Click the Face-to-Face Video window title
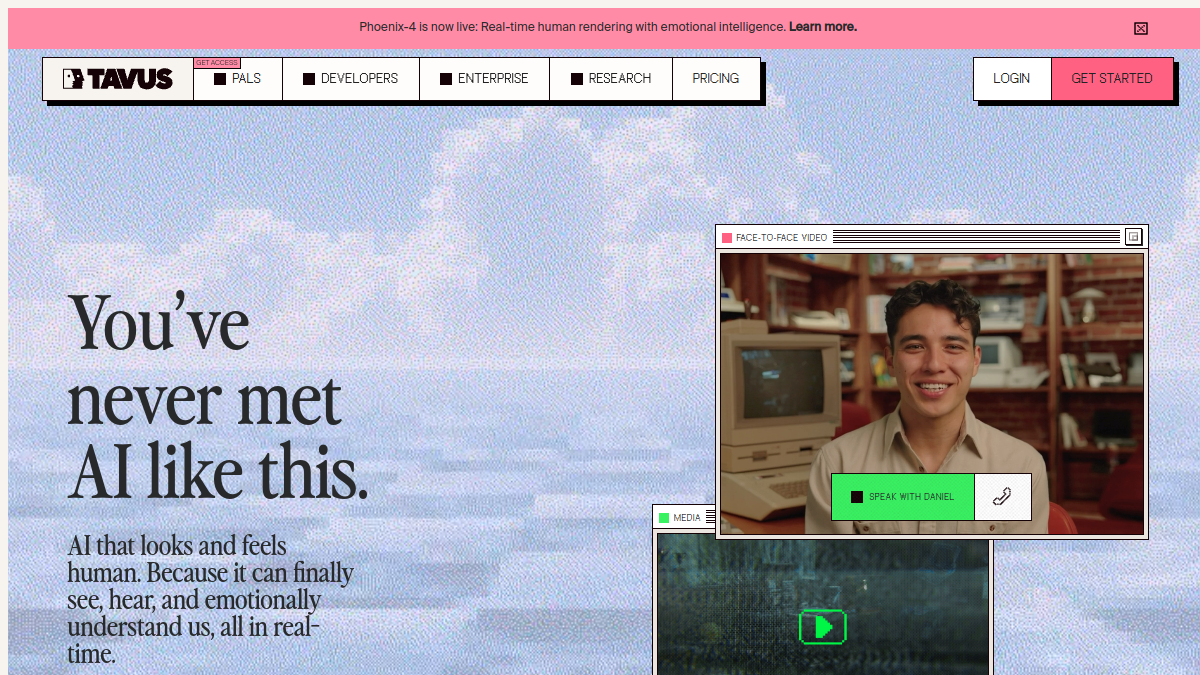This screenshot has width=1200, height=675. click(x=781, y=238)
